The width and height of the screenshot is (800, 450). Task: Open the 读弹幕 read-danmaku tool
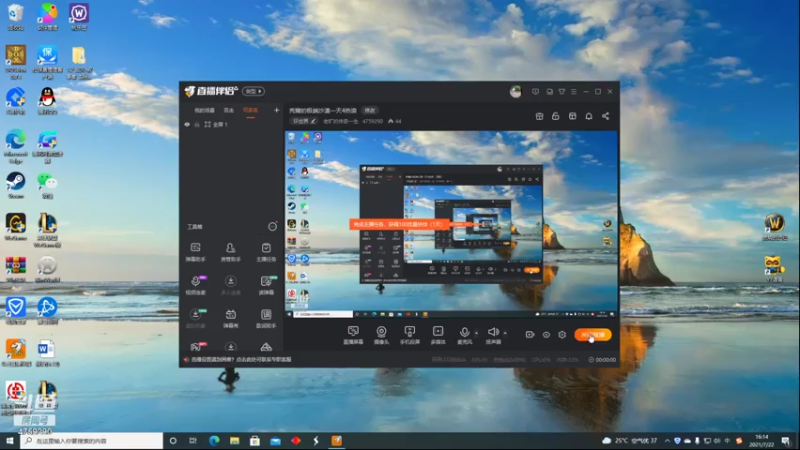coord(266,285)
